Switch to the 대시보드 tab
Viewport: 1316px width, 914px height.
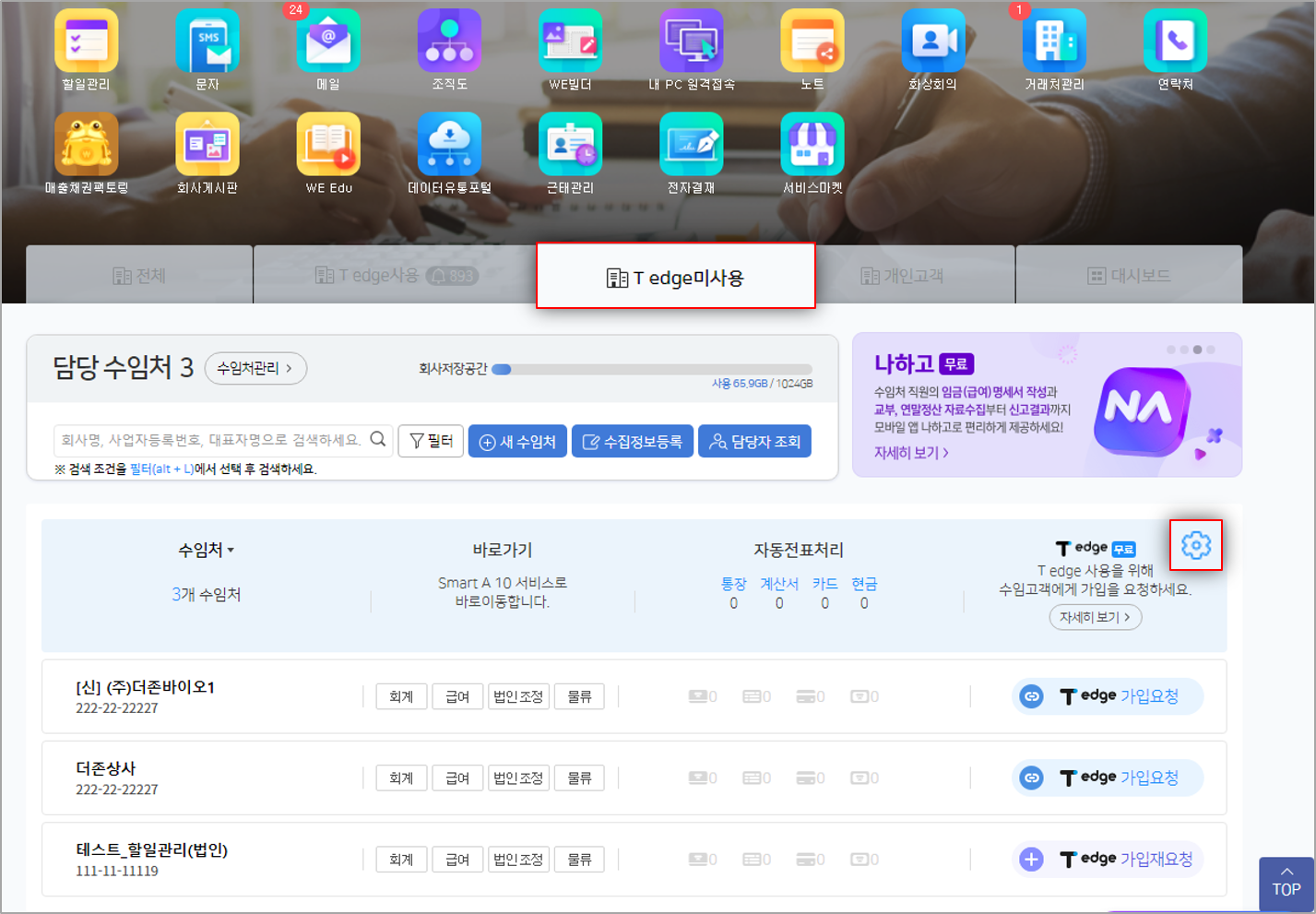1129,276
